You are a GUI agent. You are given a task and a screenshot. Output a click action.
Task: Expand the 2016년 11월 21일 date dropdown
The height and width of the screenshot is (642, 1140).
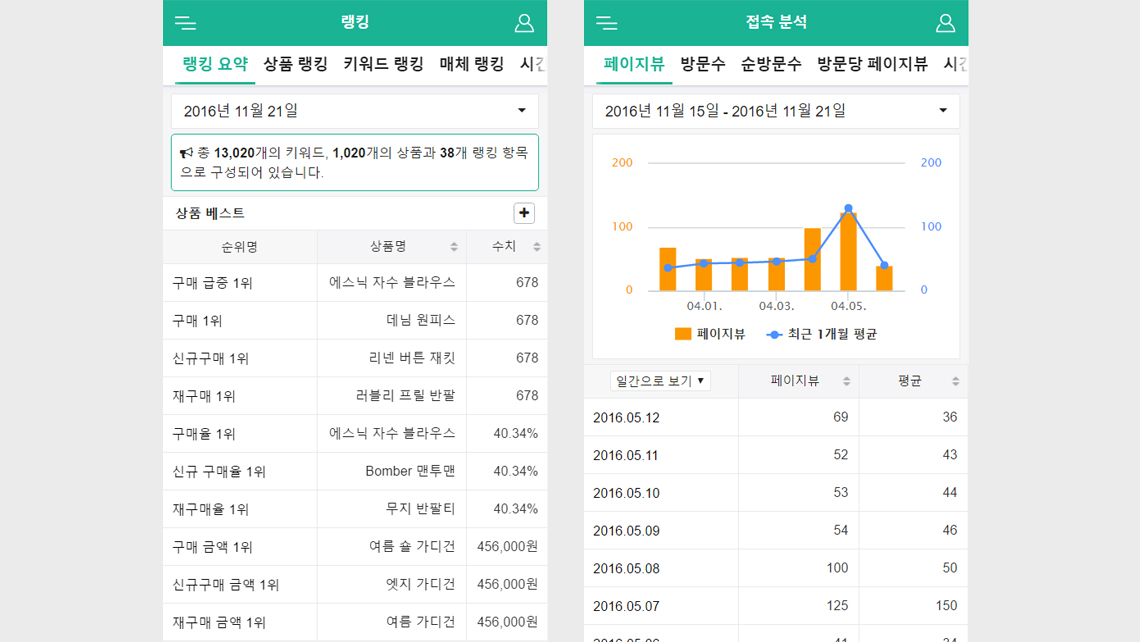(355, 111)
